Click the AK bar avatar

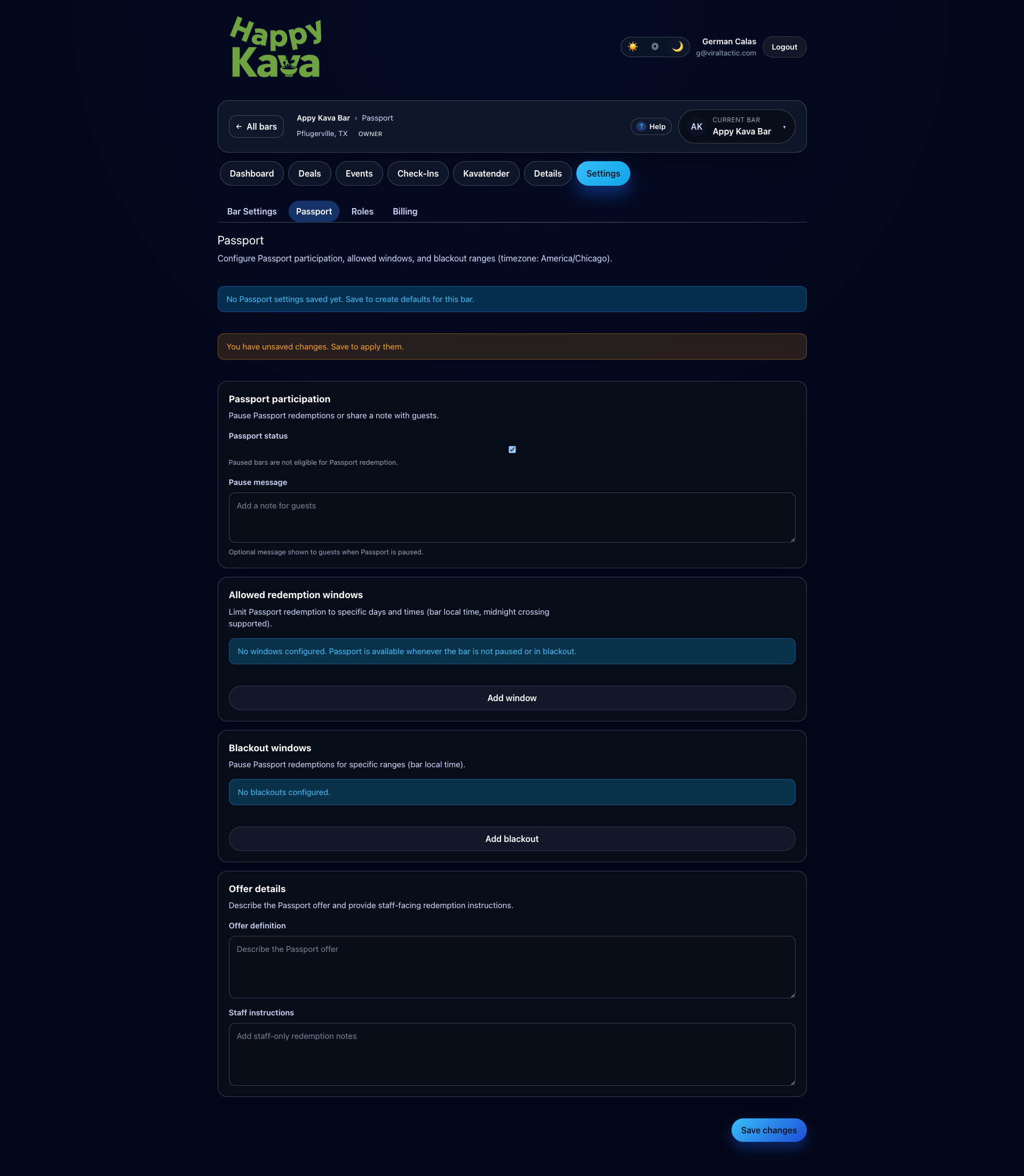click(x=696, y=127)
